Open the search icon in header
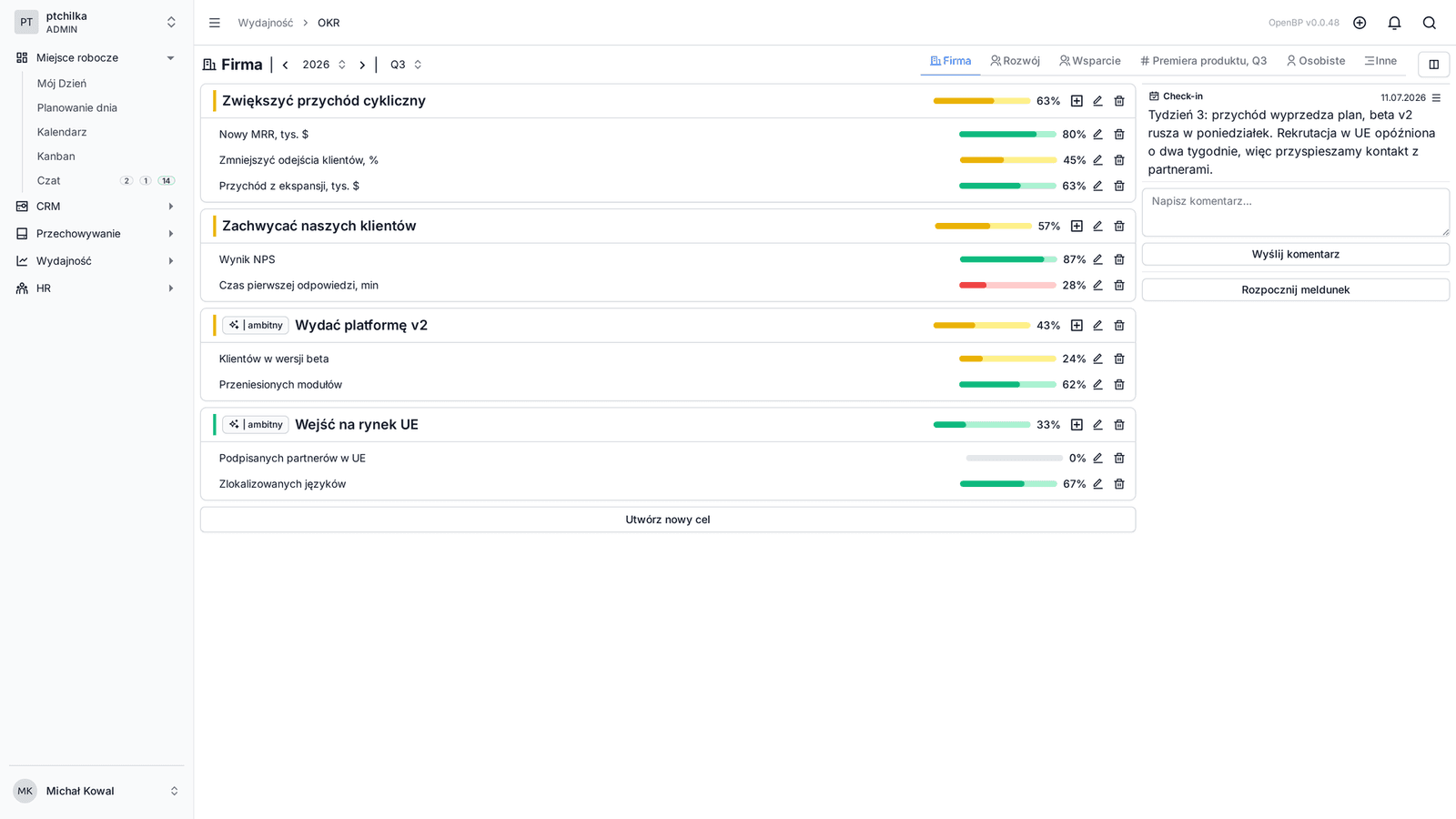This screenshot has height=819, width=1456. pyautogui.click(x=1430, y=23)
